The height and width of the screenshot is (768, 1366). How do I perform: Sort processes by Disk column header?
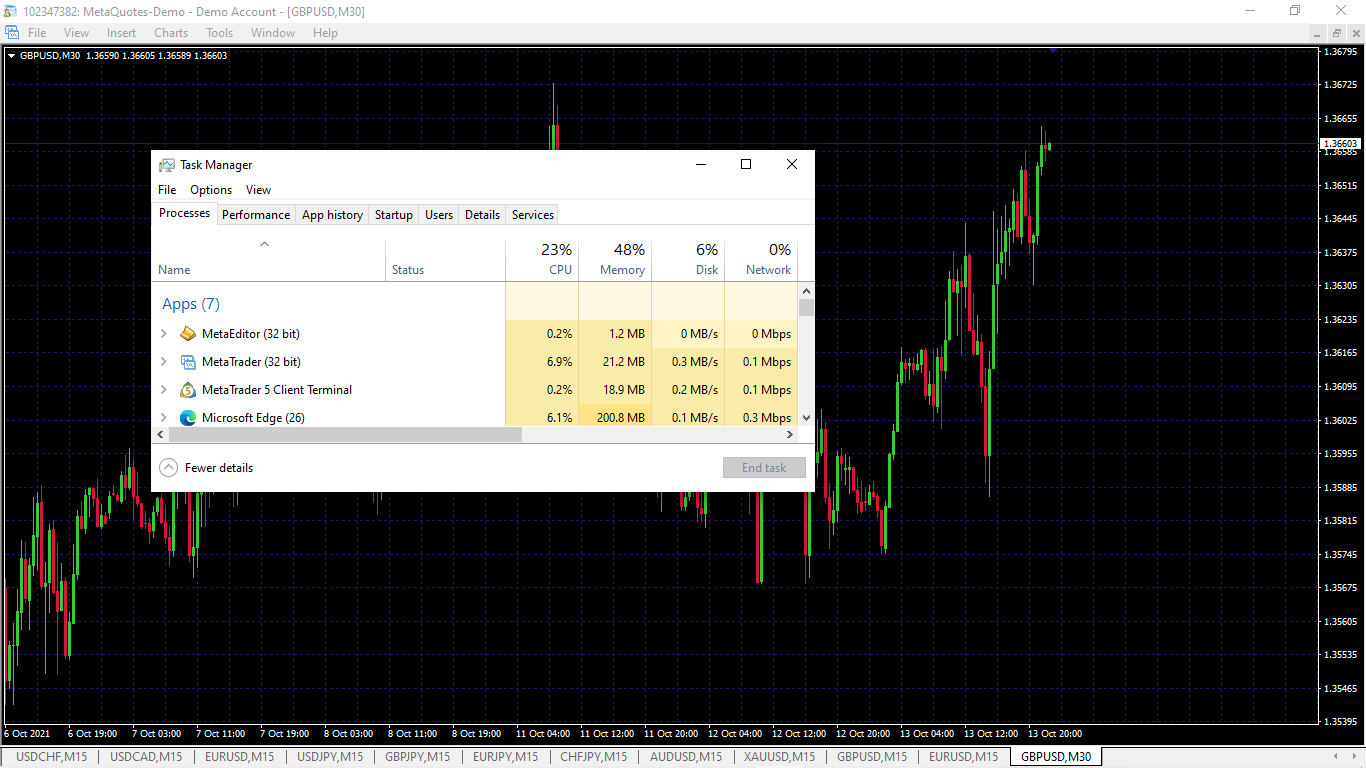point(688,260)
